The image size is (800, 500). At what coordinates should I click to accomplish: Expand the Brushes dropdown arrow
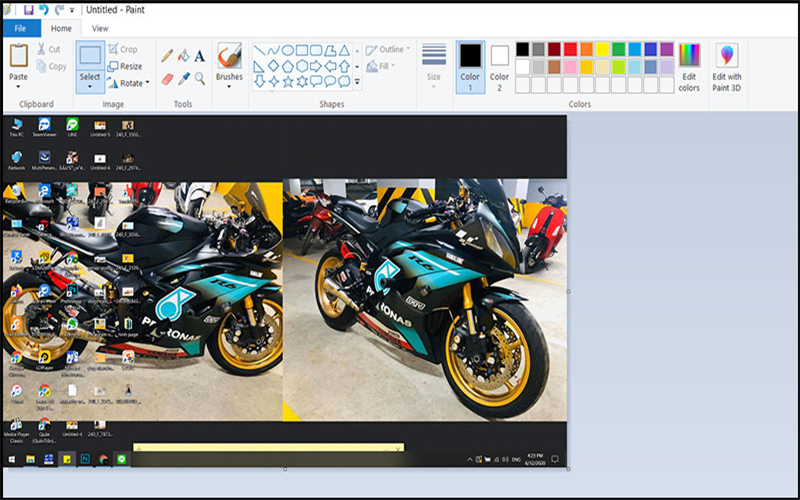(x=229, y=86)
